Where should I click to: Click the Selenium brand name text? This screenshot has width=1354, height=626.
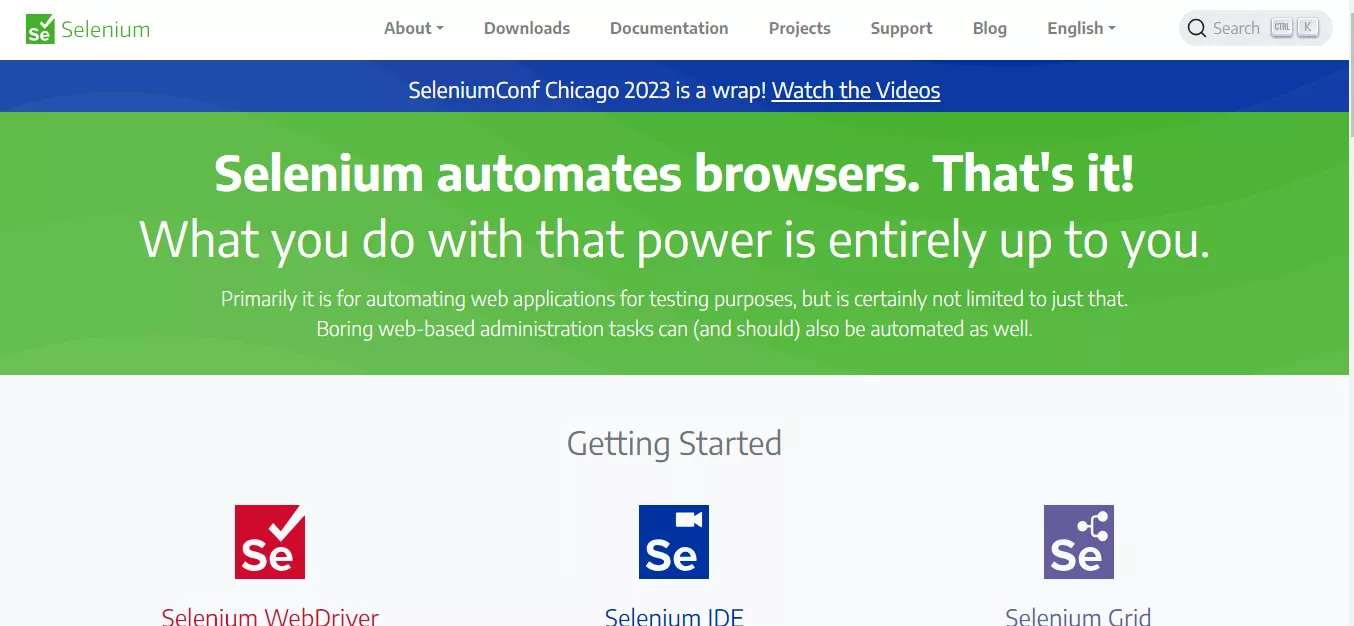105,29
